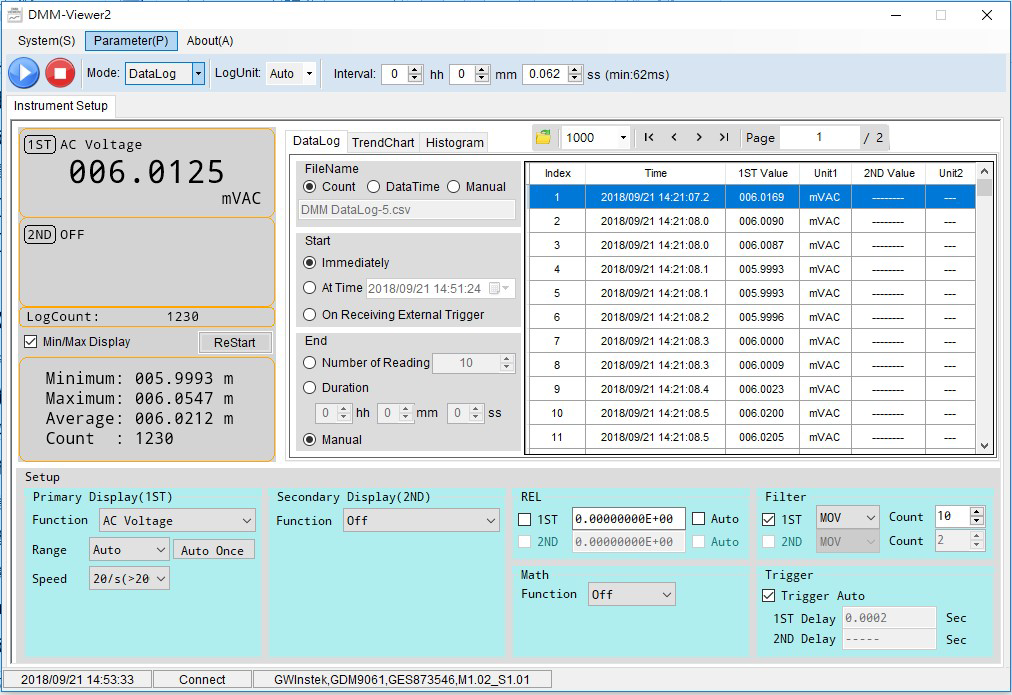Expand the Mode DataLog dropdown

tap(198, 74)
